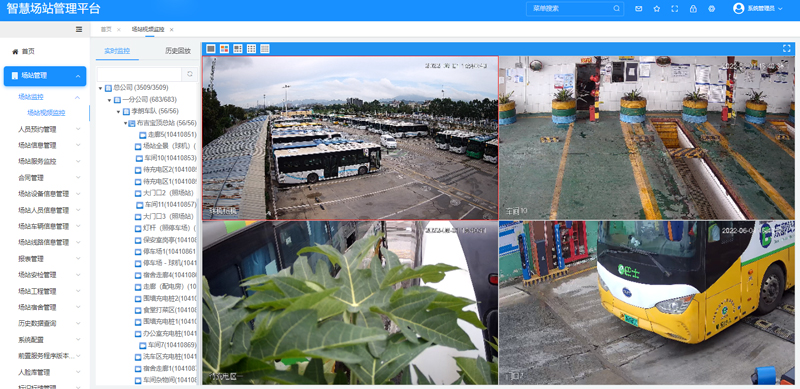Screen dimensions: 800x389
Task: Open the 系统管理员 user dropdown
Action: click(x=758, y=9)
